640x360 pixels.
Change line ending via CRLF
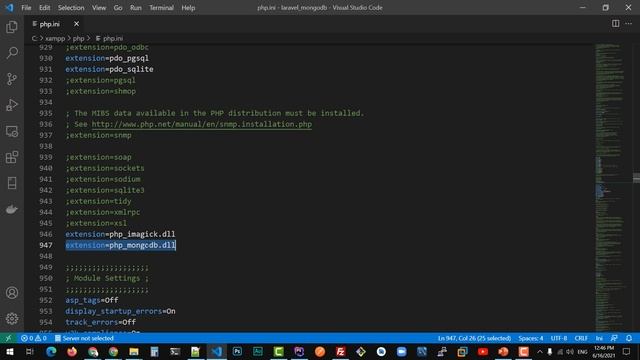[581, 338]
